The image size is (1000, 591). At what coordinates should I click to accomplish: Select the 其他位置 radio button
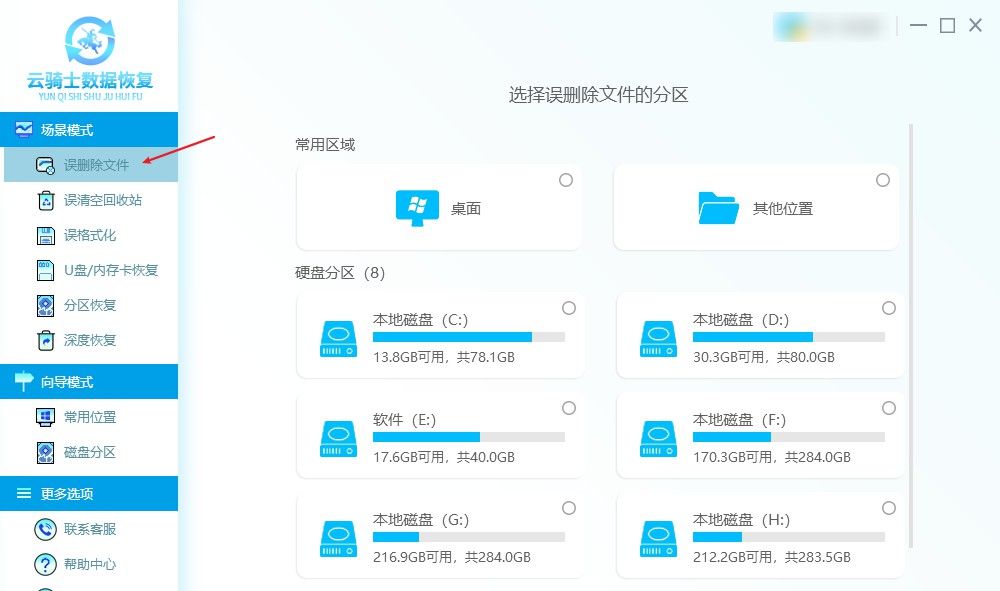click(x=883, y=180)
